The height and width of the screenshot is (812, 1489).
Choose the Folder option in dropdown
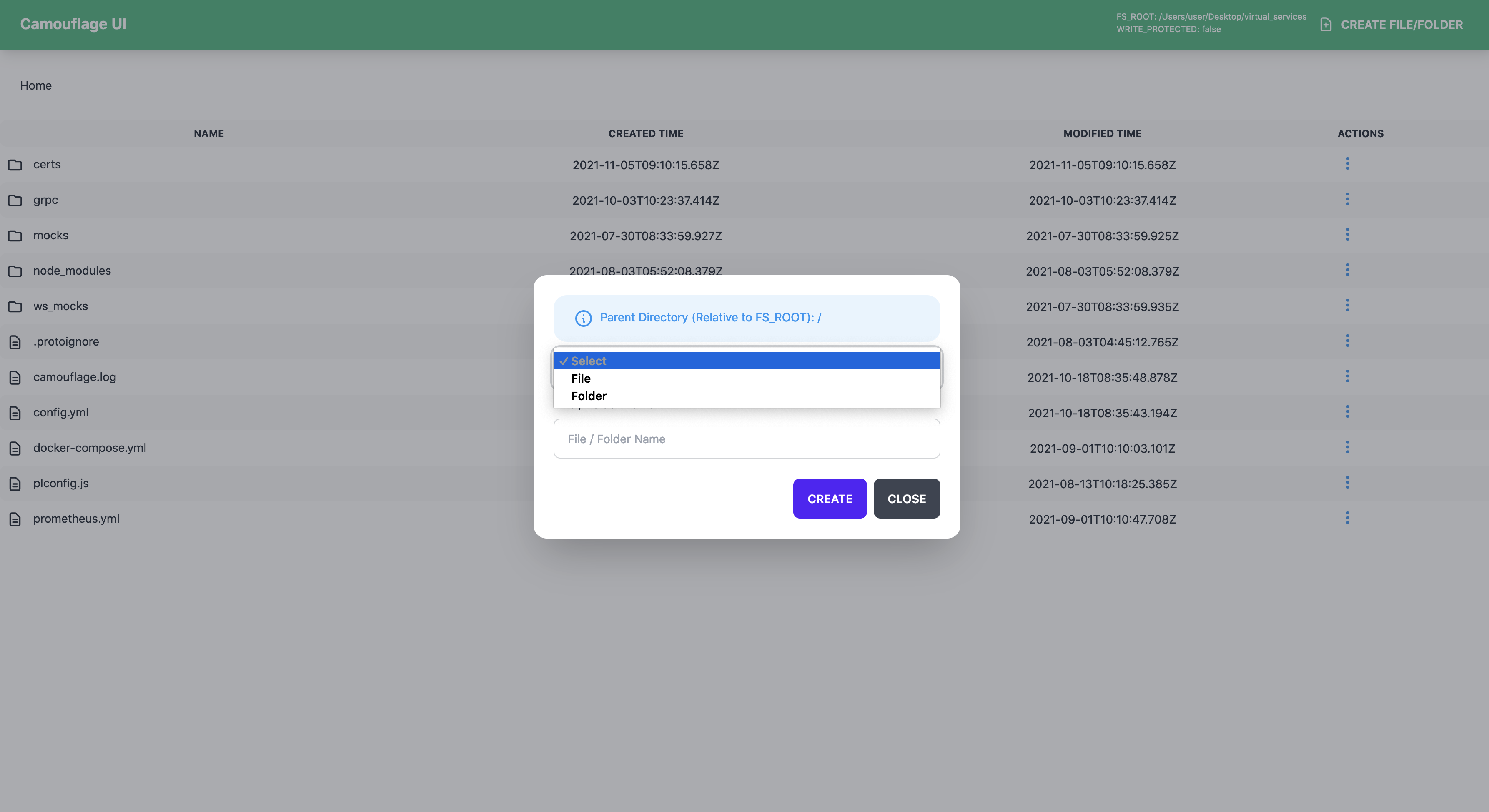(589, 396)
